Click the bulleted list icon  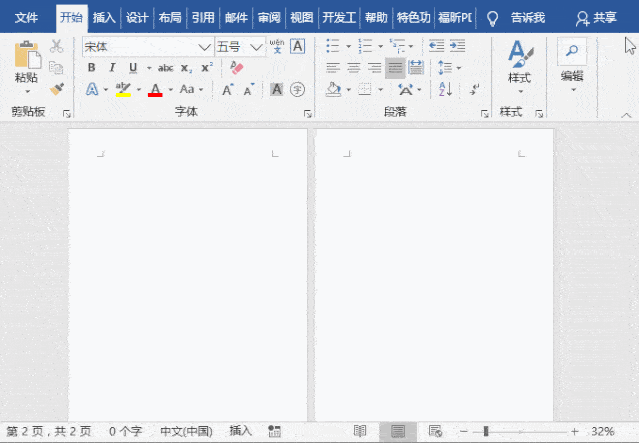tap(333, 46)
